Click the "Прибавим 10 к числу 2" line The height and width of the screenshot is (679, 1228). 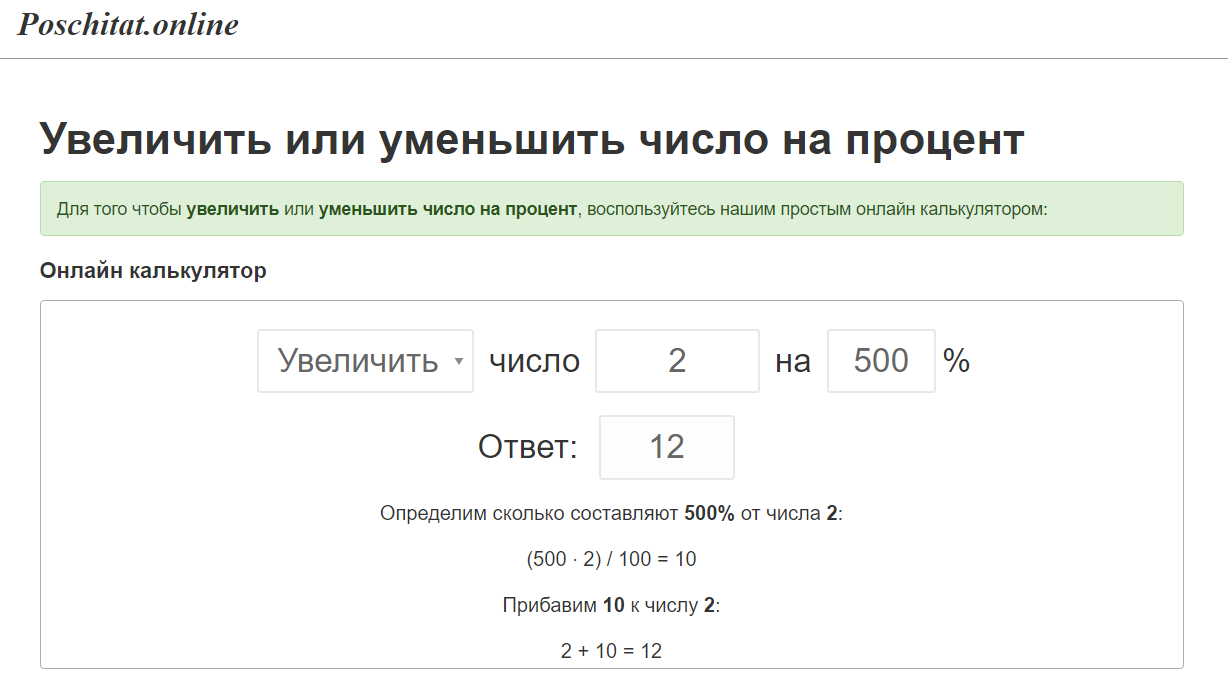pyautogui.click(x=611, y=605)
